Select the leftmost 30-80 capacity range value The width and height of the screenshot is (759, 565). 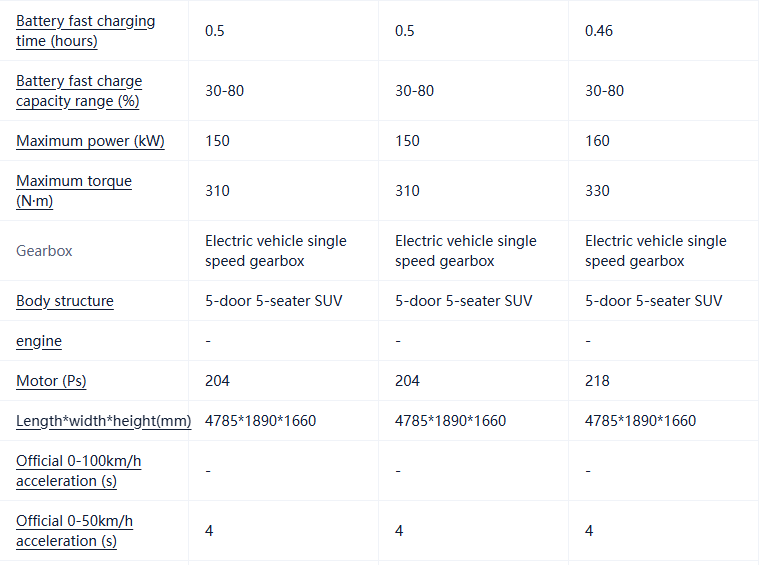point(224,91)
